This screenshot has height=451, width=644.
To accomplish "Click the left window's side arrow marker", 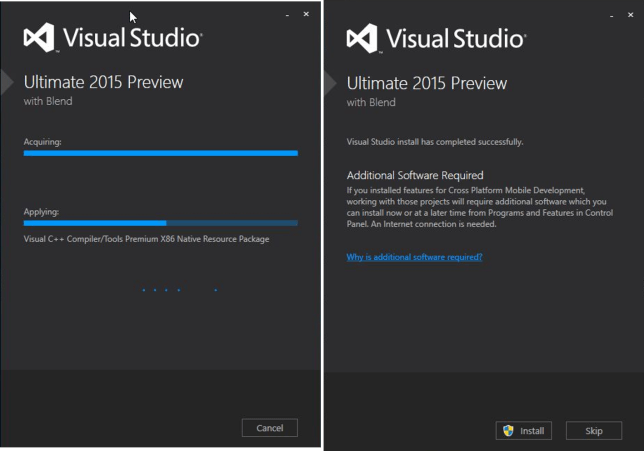I will (7, 83).
